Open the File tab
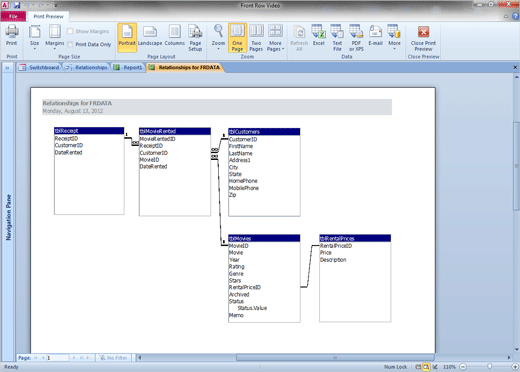Viewport: 520px width, 372px height. point(13,16)
